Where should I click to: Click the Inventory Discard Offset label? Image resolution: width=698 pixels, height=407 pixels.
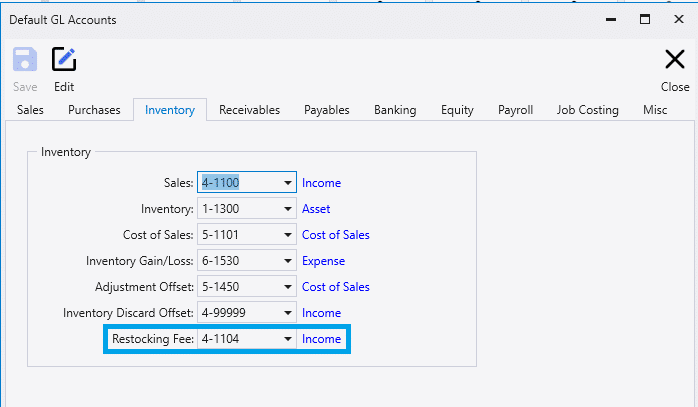128,313
